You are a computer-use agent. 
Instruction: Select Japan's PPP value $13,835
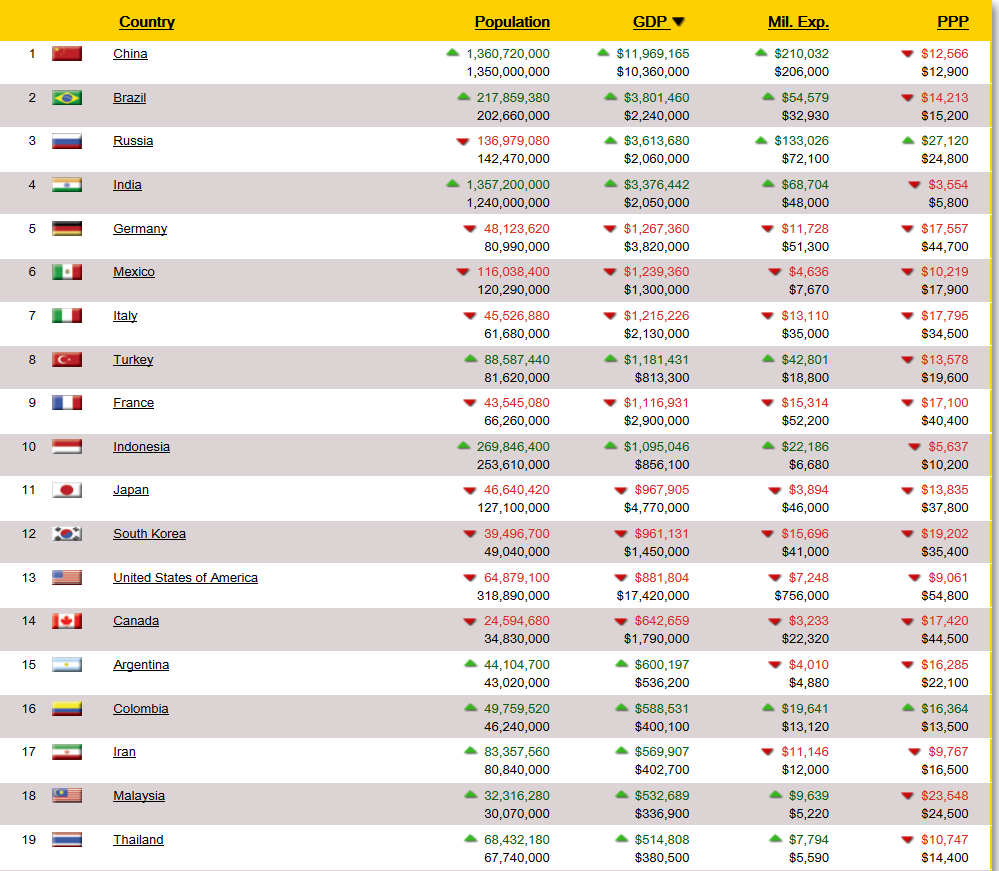click(944, 490)
